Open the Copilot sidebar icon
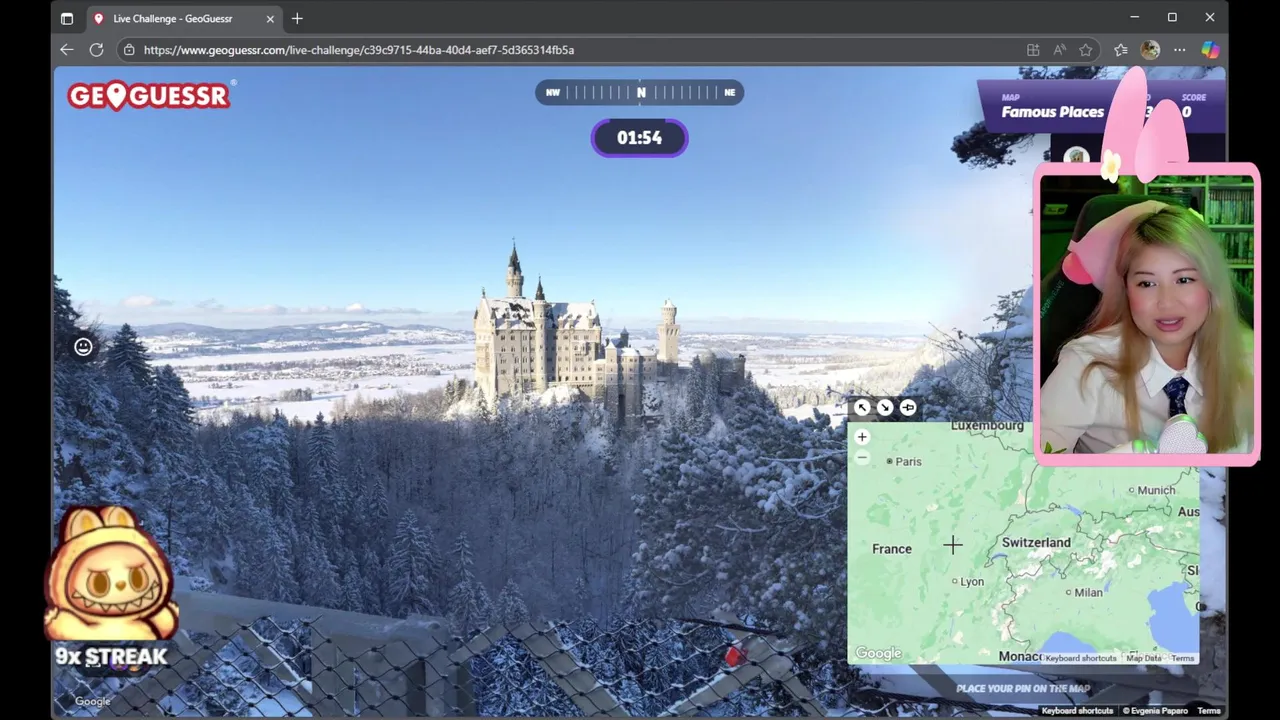Image resolution: width=1280 pixels, height=720 pixels. (1210, 50)
